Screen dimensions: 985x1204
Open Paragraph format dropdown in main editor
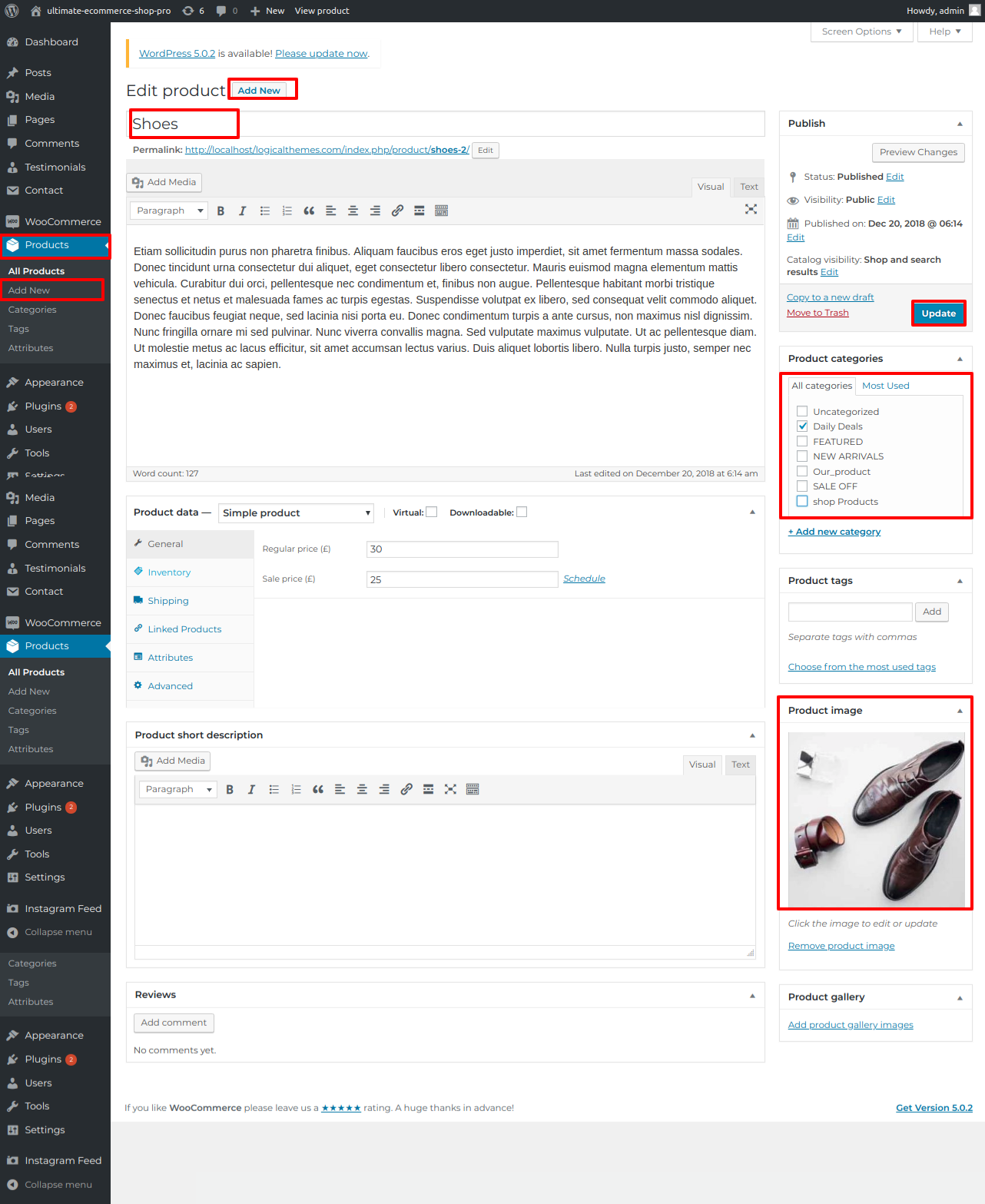coord(170,211)
